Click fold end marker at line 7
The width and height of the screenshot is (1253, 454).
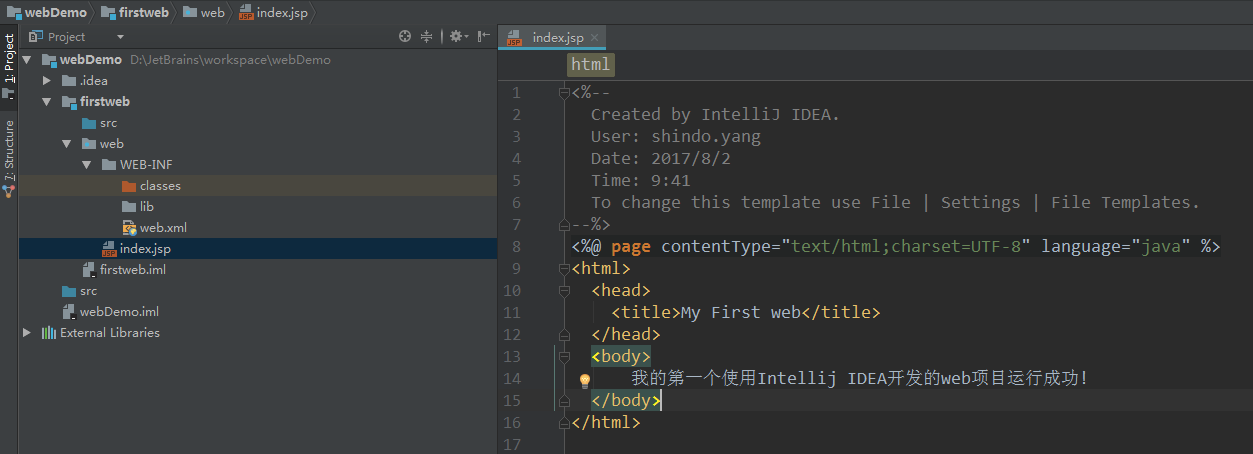pos(565,225)
